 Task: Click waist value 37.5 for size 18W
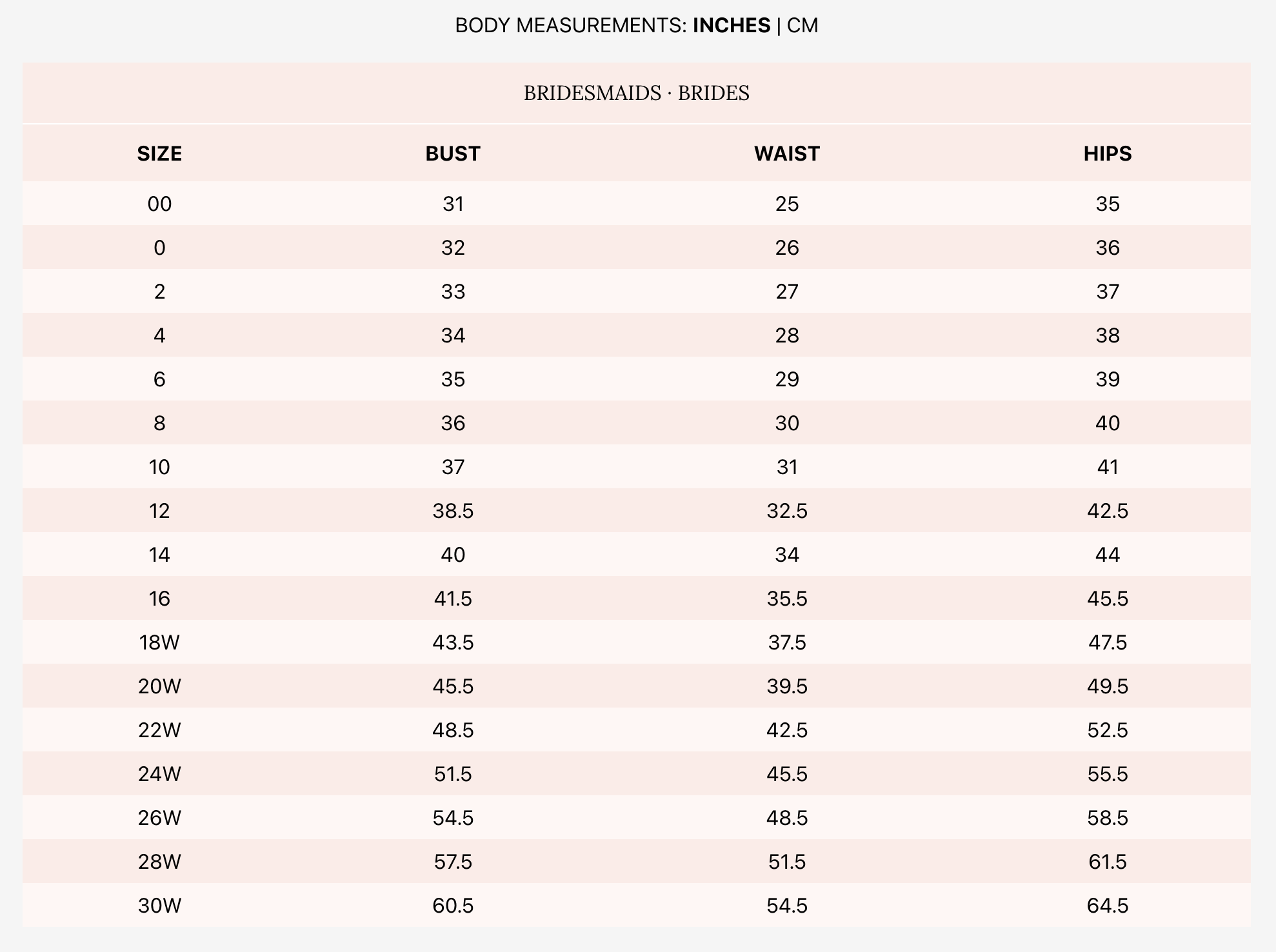point(786,642)
